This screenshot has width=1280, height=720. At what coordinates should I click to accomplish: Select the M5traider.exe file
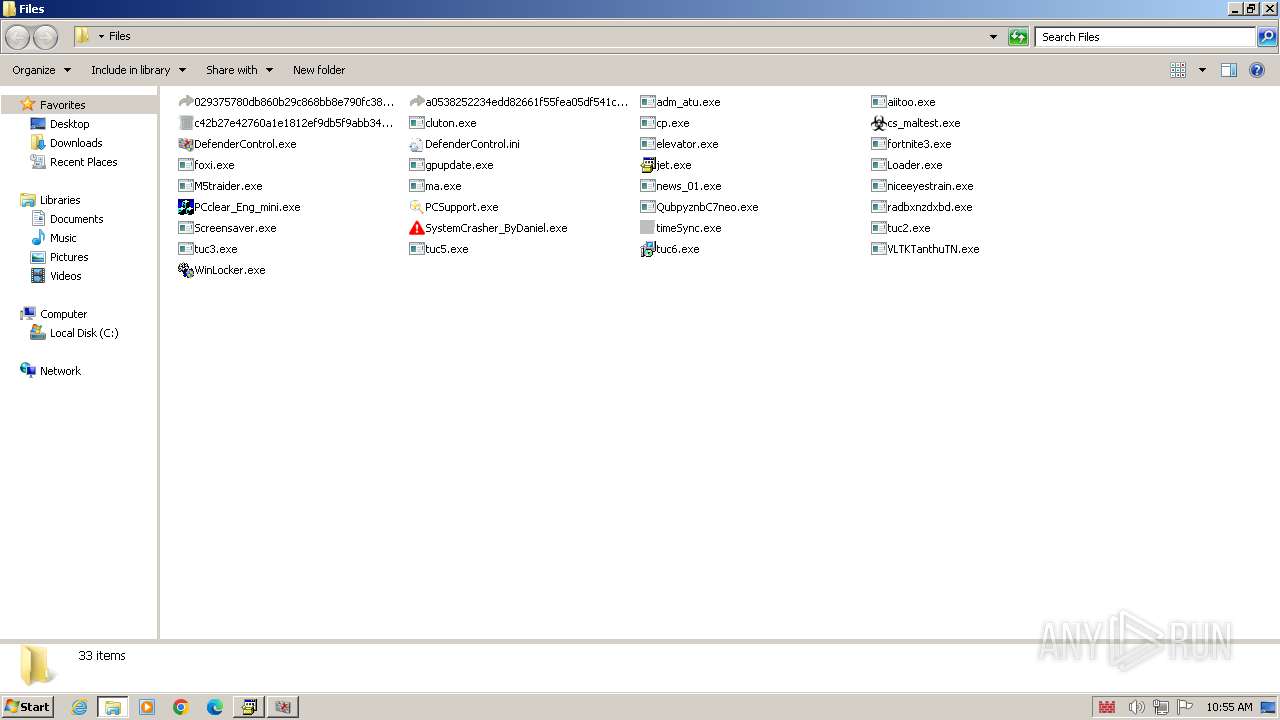point(220,186)
